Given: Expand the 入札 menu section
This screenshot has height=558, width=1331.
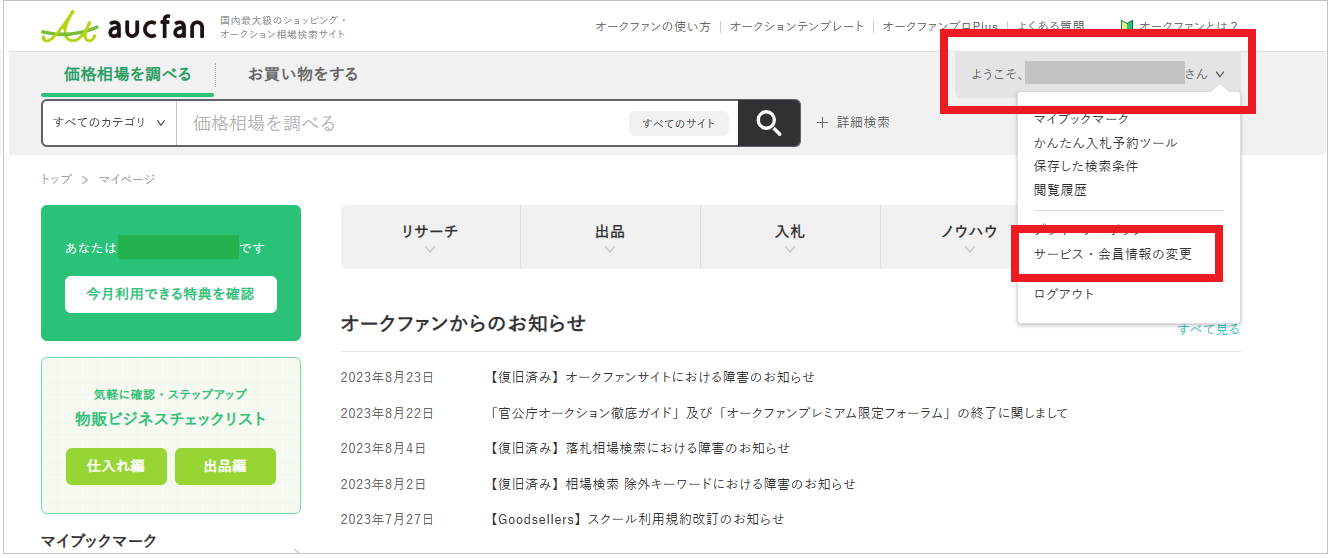Looking at the screenshot, I should [x=790, y=237].
